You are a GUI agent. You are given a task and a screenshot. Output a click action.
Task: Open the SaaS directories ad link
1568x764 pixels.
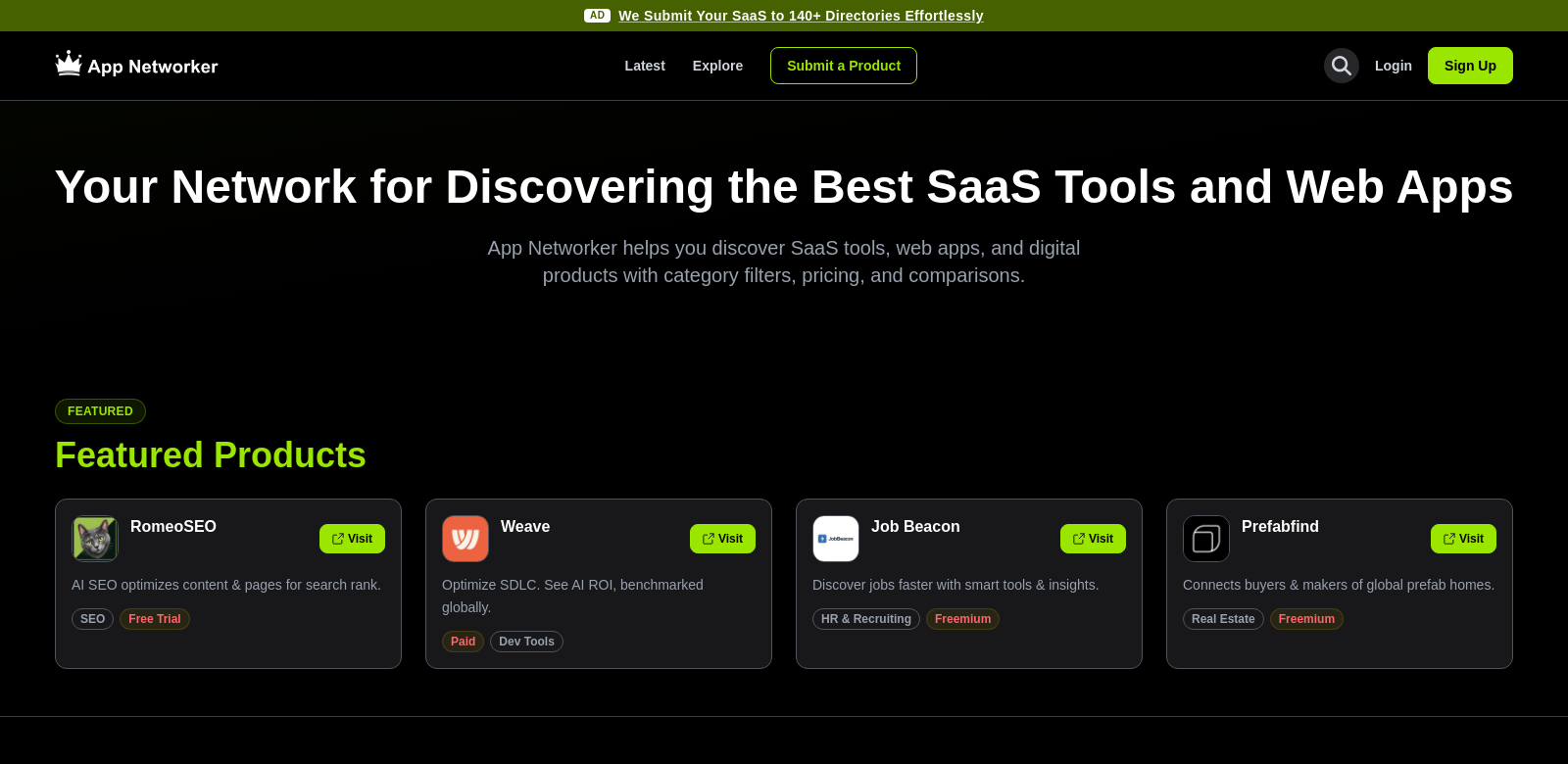click(x=801, y=16)
